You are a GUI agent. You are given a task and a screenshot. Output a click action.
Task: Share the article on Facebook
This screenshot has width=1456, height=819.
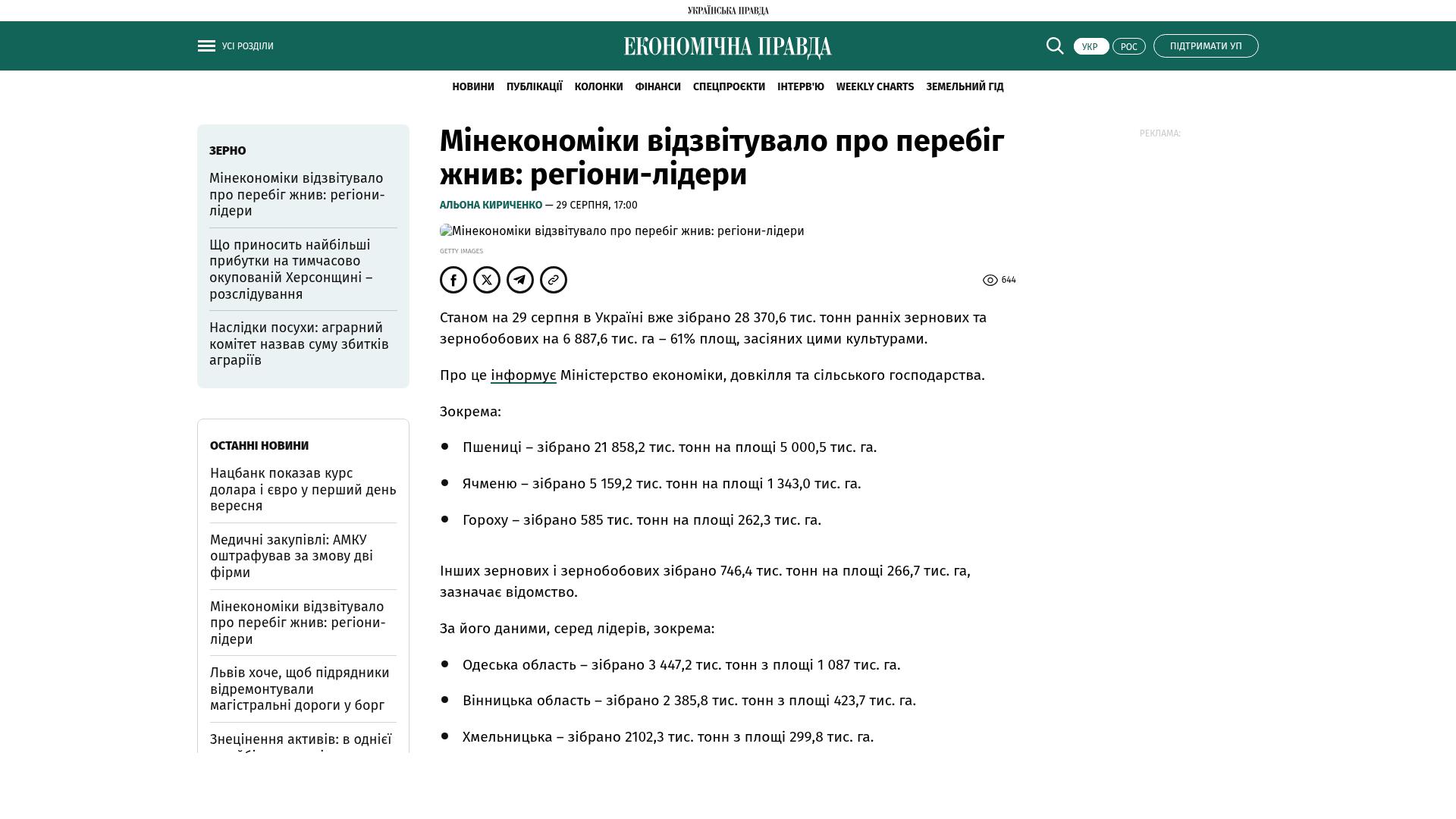pyautogui.click(x=453, y=280)
